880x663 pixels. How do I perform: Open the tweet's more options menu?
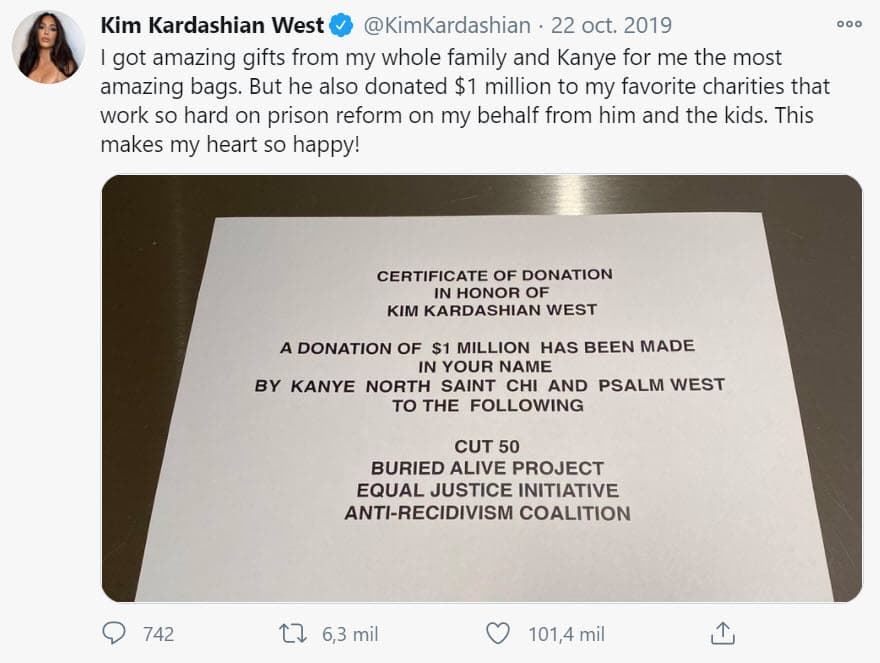pos(848,24)
